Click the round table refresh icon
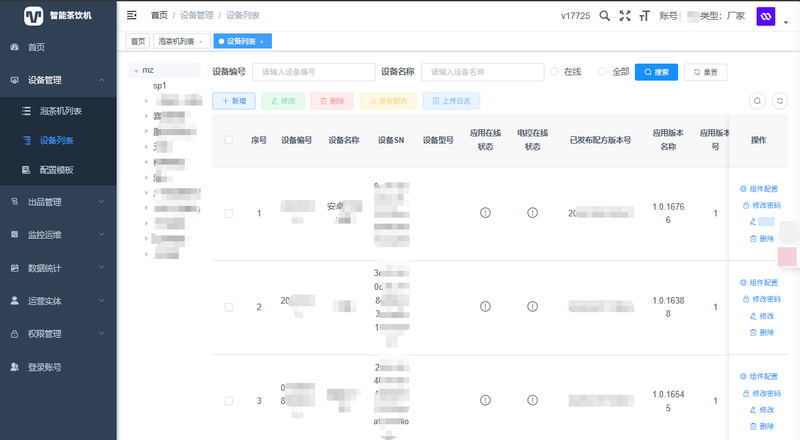This screenshot has width=800, height=440. (780, 101)
